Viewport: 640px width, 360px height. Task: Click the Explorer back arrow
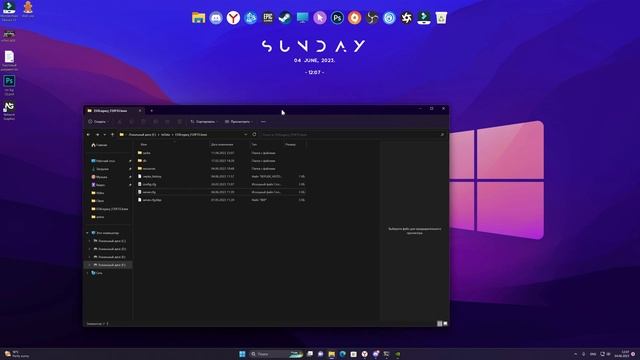(89, 134)
